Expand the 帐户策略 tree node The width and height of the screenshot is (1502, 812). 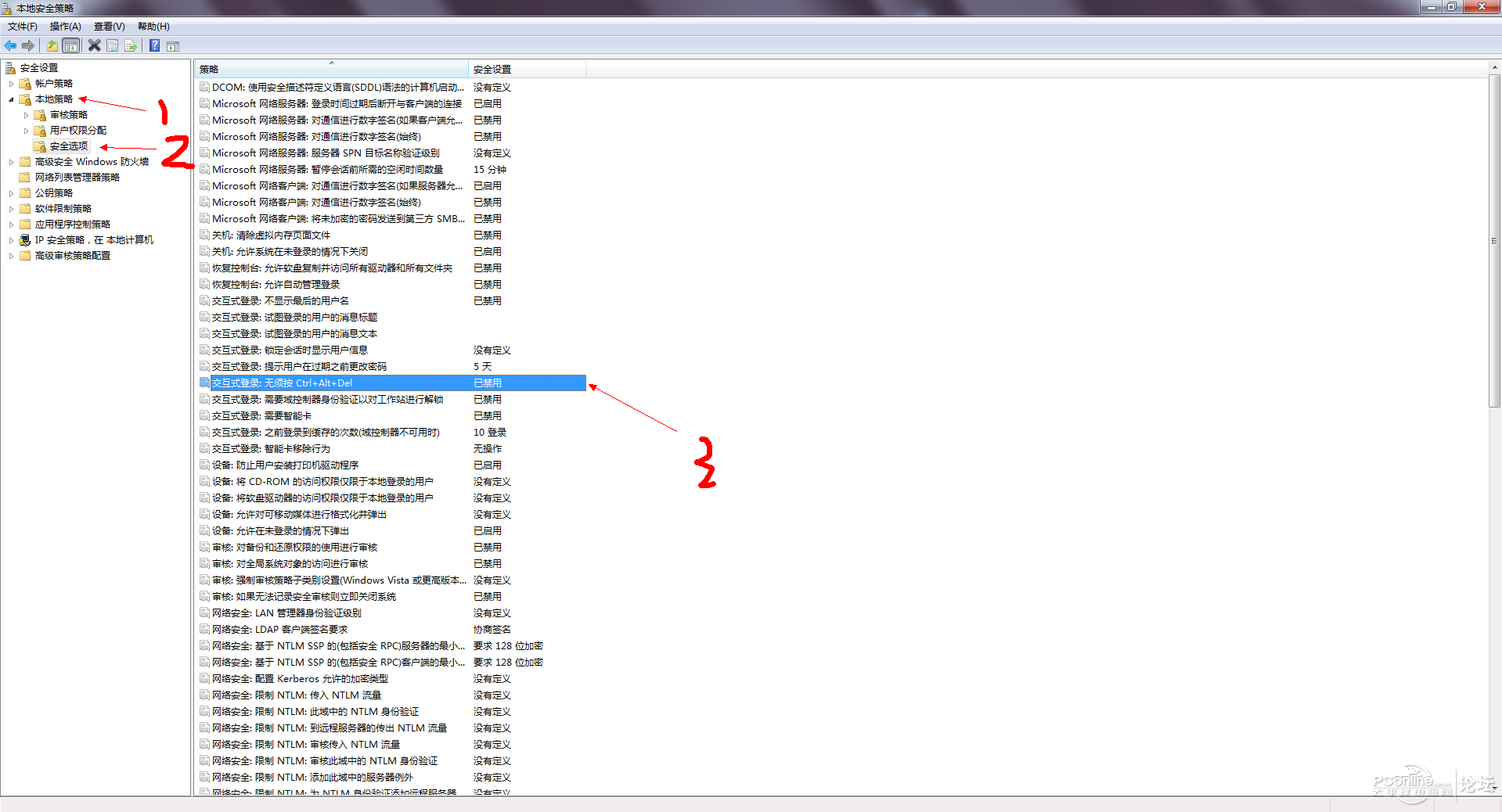click(x=11, y=84)
